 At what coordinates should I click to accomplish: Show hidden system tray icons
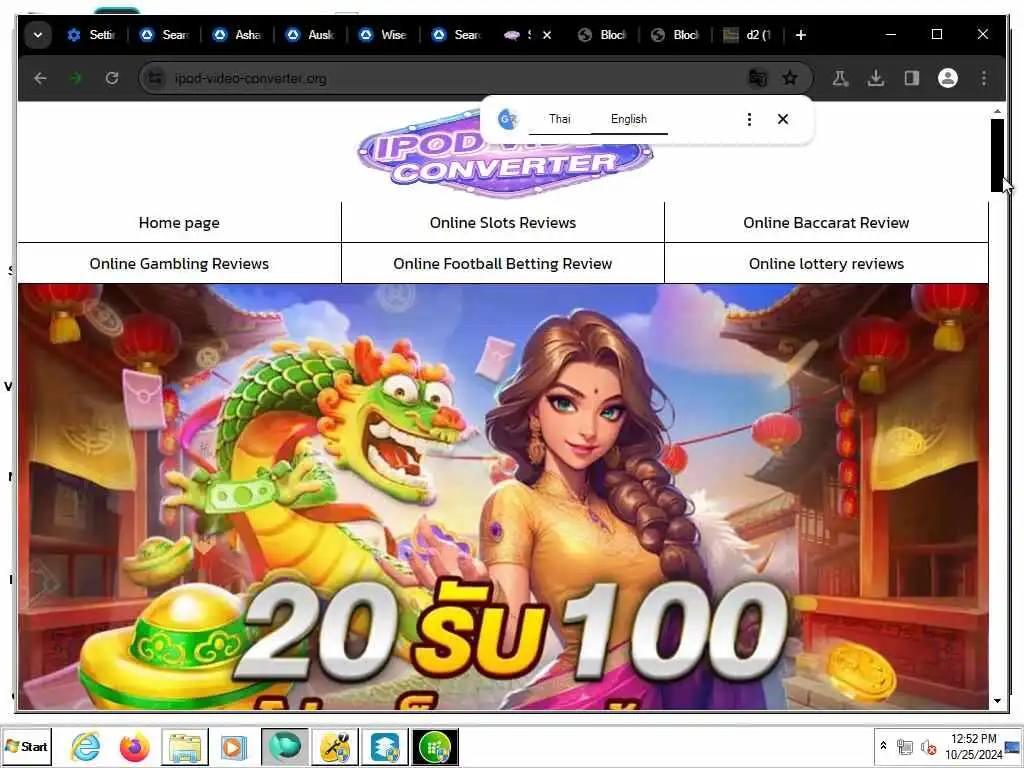[x=884, y=746]
